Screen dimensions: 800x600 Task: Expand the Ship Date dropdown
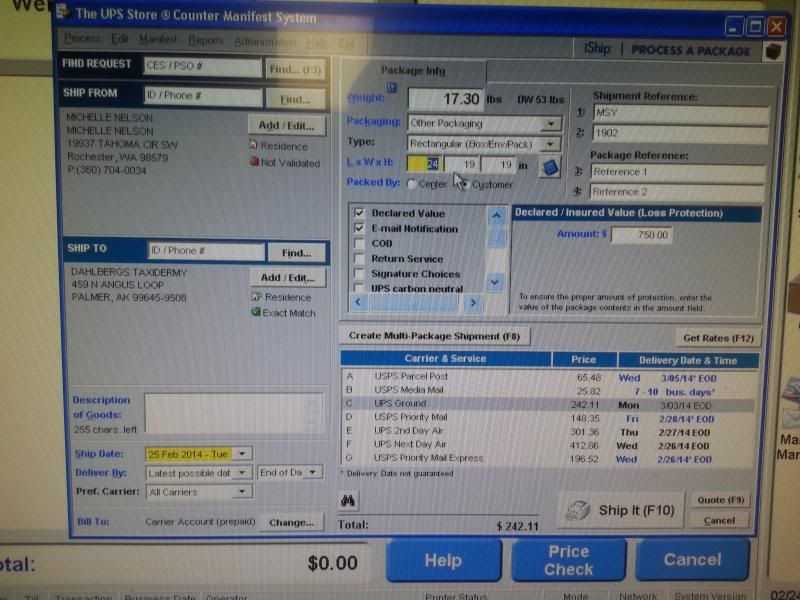[243, 454]
